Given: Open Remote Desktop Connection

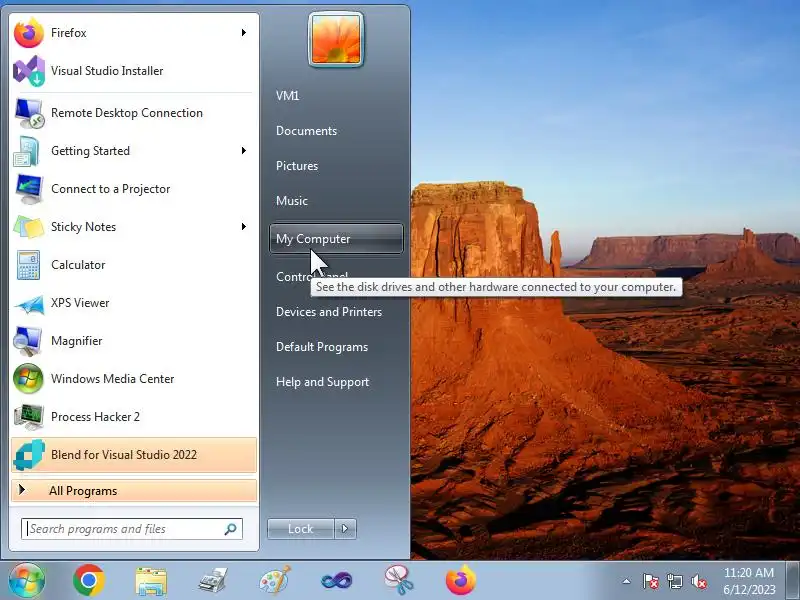Looking at the screenshot, I should [133, 113].
